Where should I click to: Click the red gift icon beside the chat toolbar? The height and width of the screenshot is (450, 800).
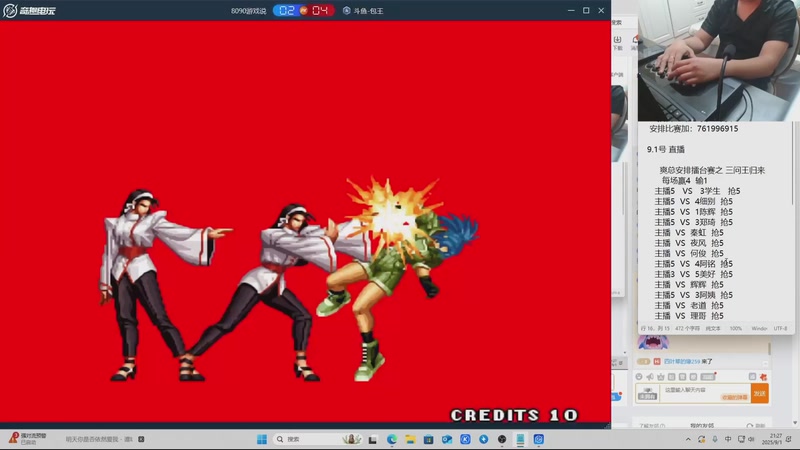tap(763, 377)
